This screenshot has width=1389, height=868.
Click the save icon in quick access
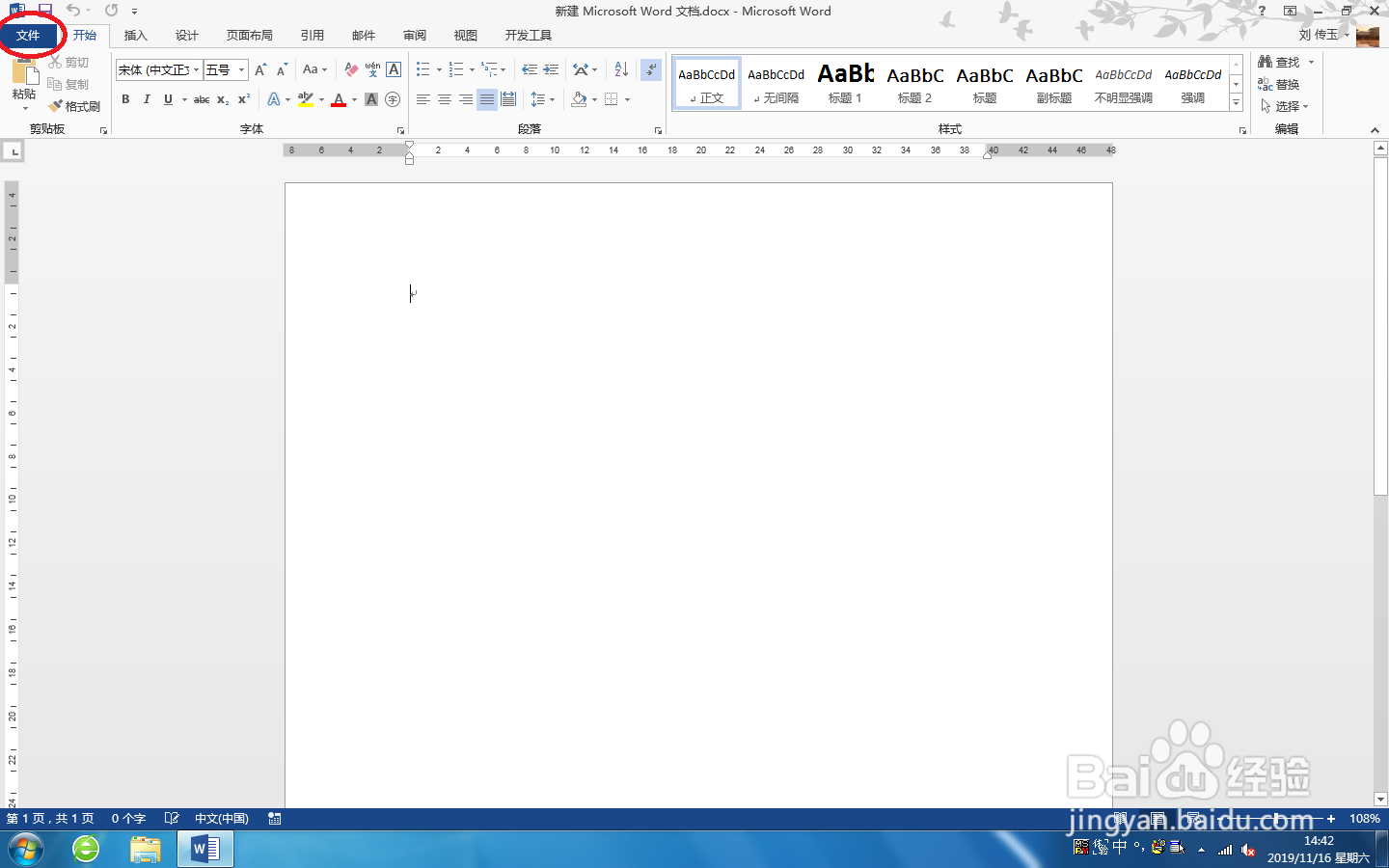tap(44, 11)
